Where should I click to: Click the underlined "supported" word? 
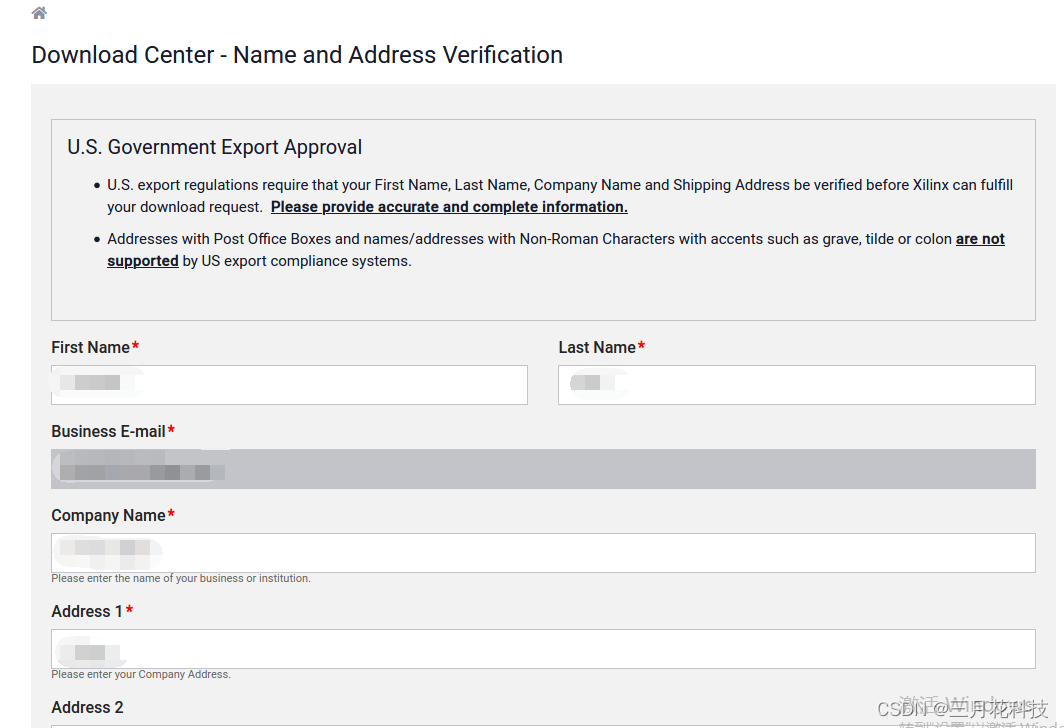[x=143, y=261]
